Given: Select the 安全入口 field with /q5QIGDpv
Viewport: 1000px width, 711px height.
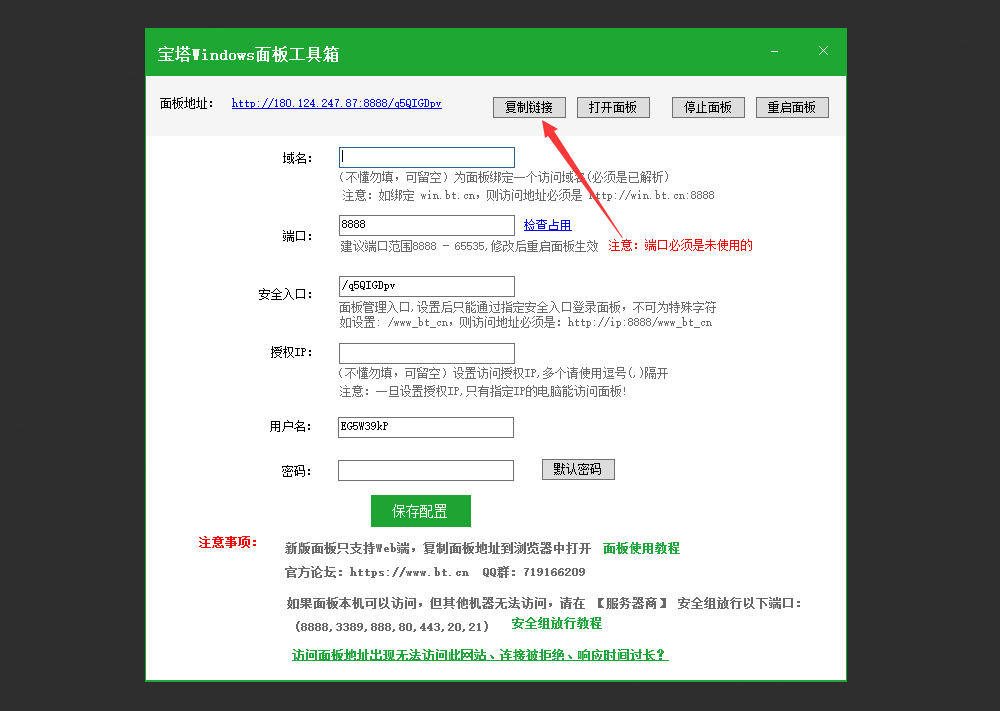Looking at the screenshot, I should click(427, 286).
